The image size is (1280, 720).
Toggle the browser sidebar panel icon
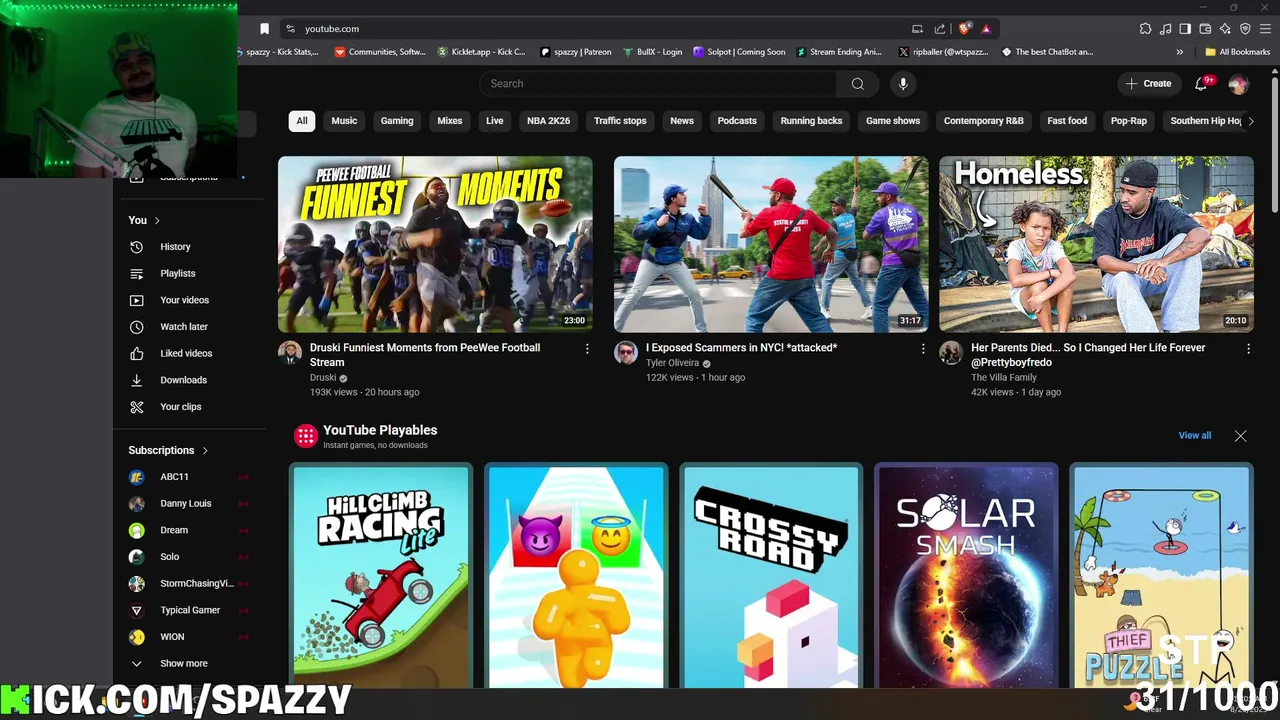coord(1185,29)
